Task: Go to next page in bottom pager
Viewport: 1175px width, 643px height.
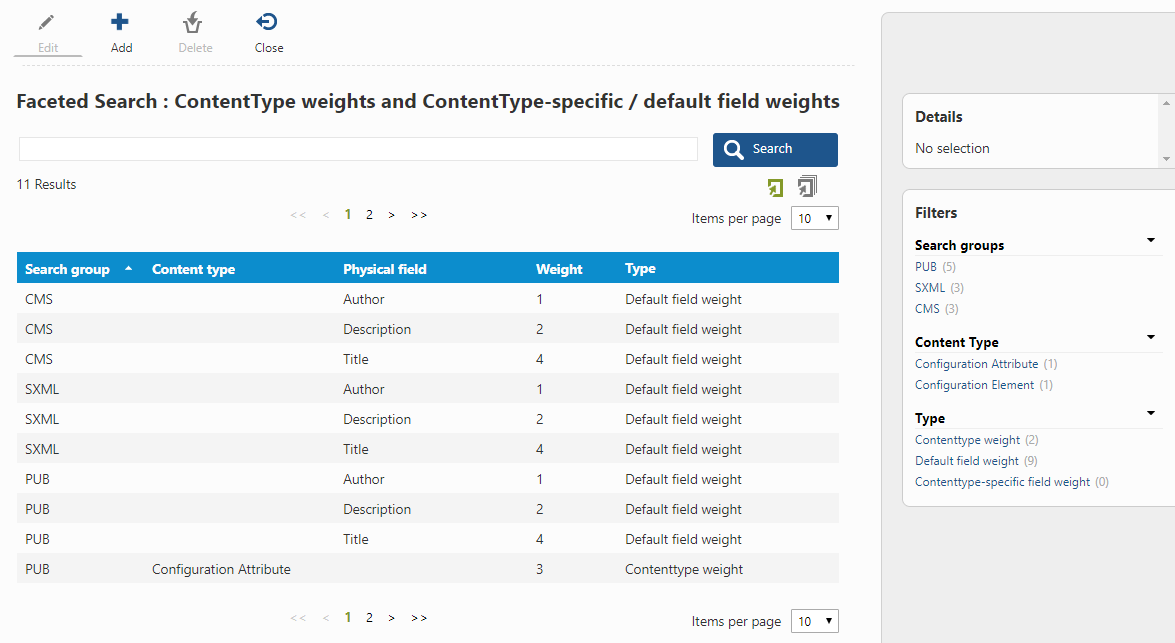Action: (391, 618)
